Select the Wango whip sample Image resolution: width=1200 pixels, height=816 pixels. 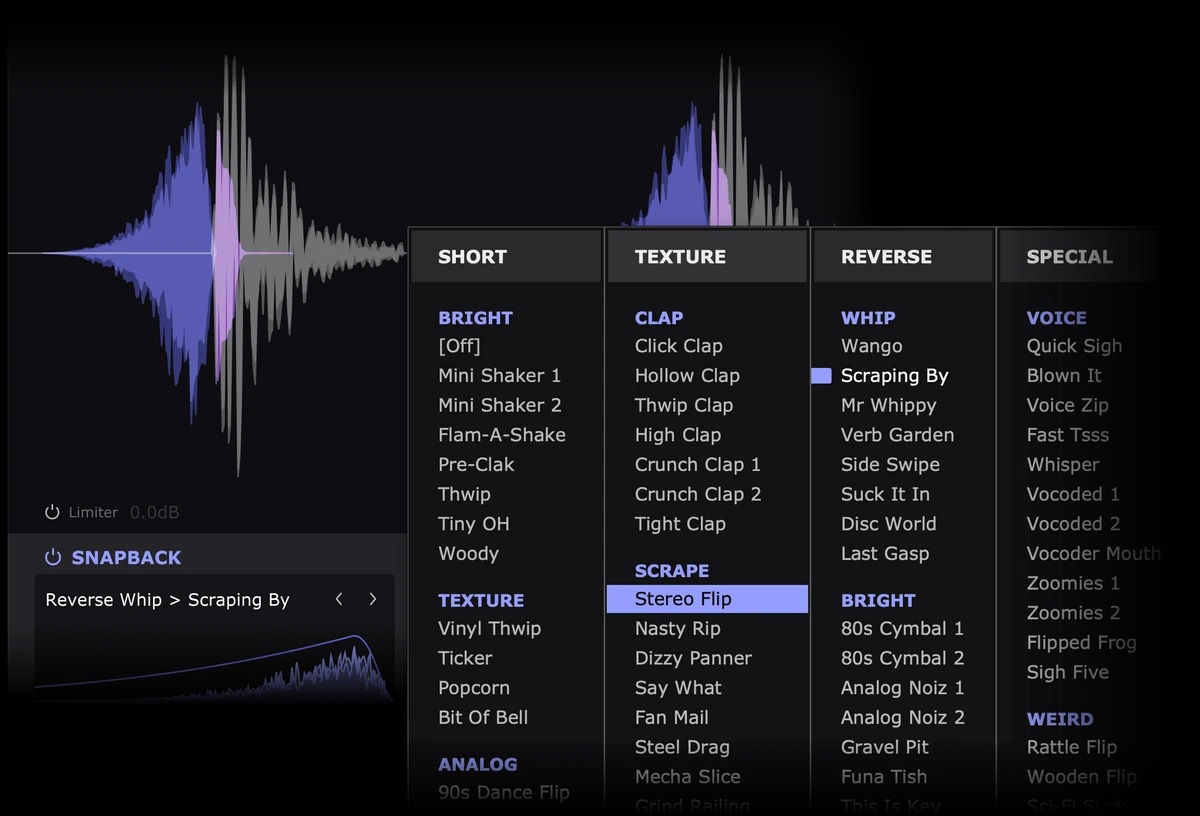click(x=871, y=346)
